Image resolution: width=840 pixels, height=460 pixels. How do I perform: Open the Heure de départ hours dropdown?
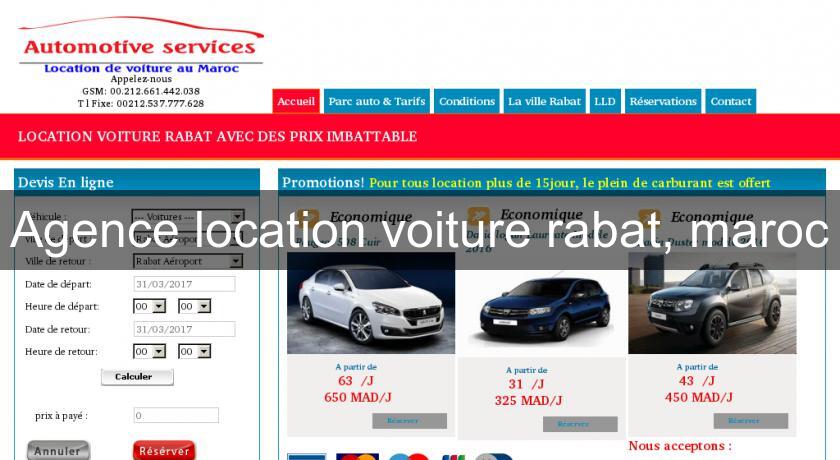(x=149, y=306)
